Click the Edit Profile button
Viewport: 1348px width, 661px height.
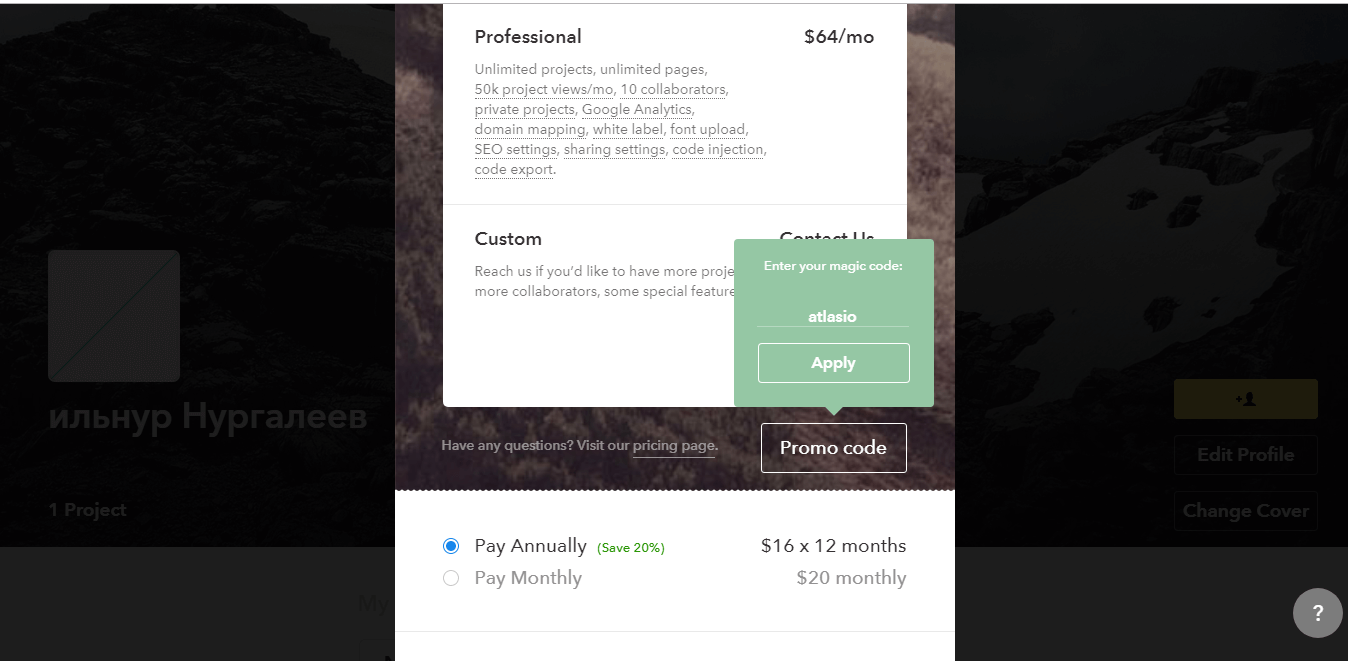click(1245, 455)
